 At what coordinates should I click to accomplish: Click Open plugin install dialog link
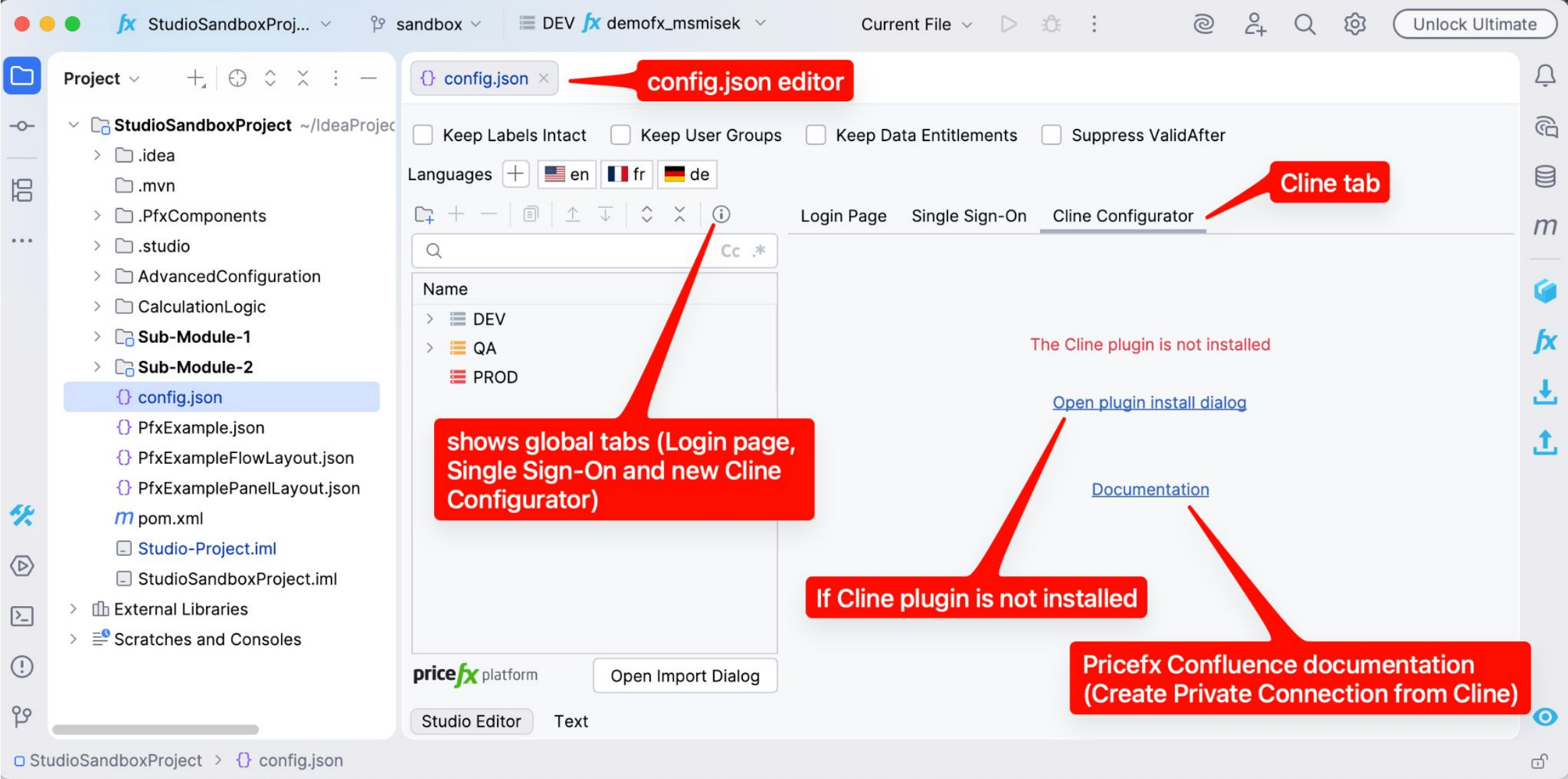pyautogui.click(x=1149, y=402)
